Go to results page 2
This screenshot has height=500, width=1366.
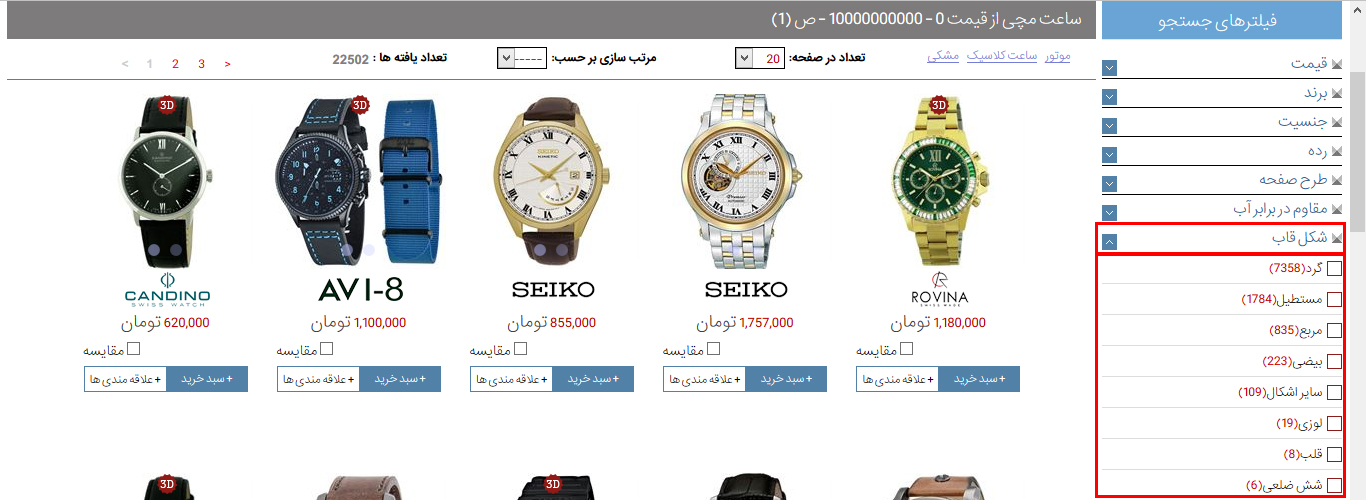point(175,64)
